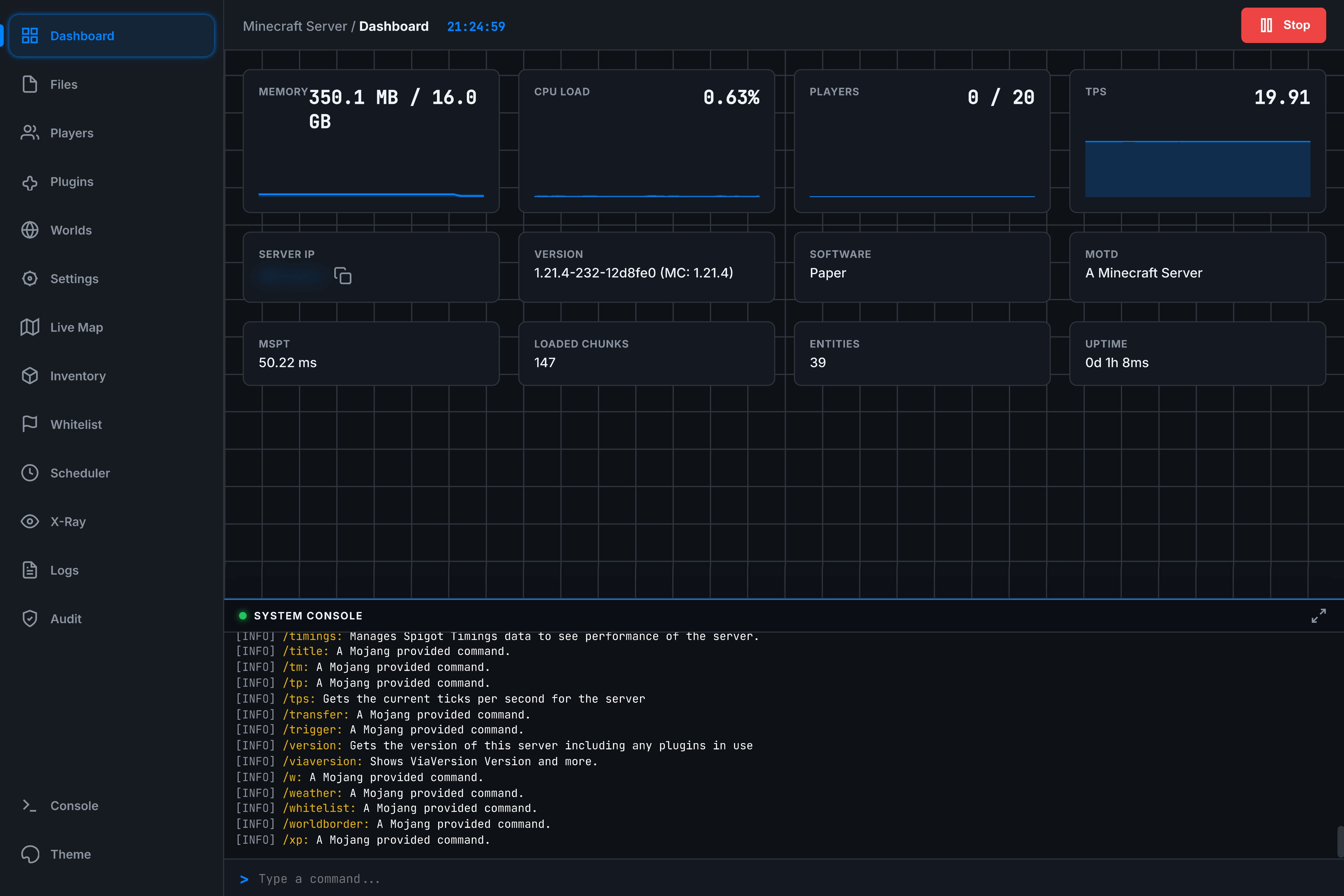The width and height of the screenshot is (1344, 896).
Task: Switch to the Theme option
Action: click(70, 854)
